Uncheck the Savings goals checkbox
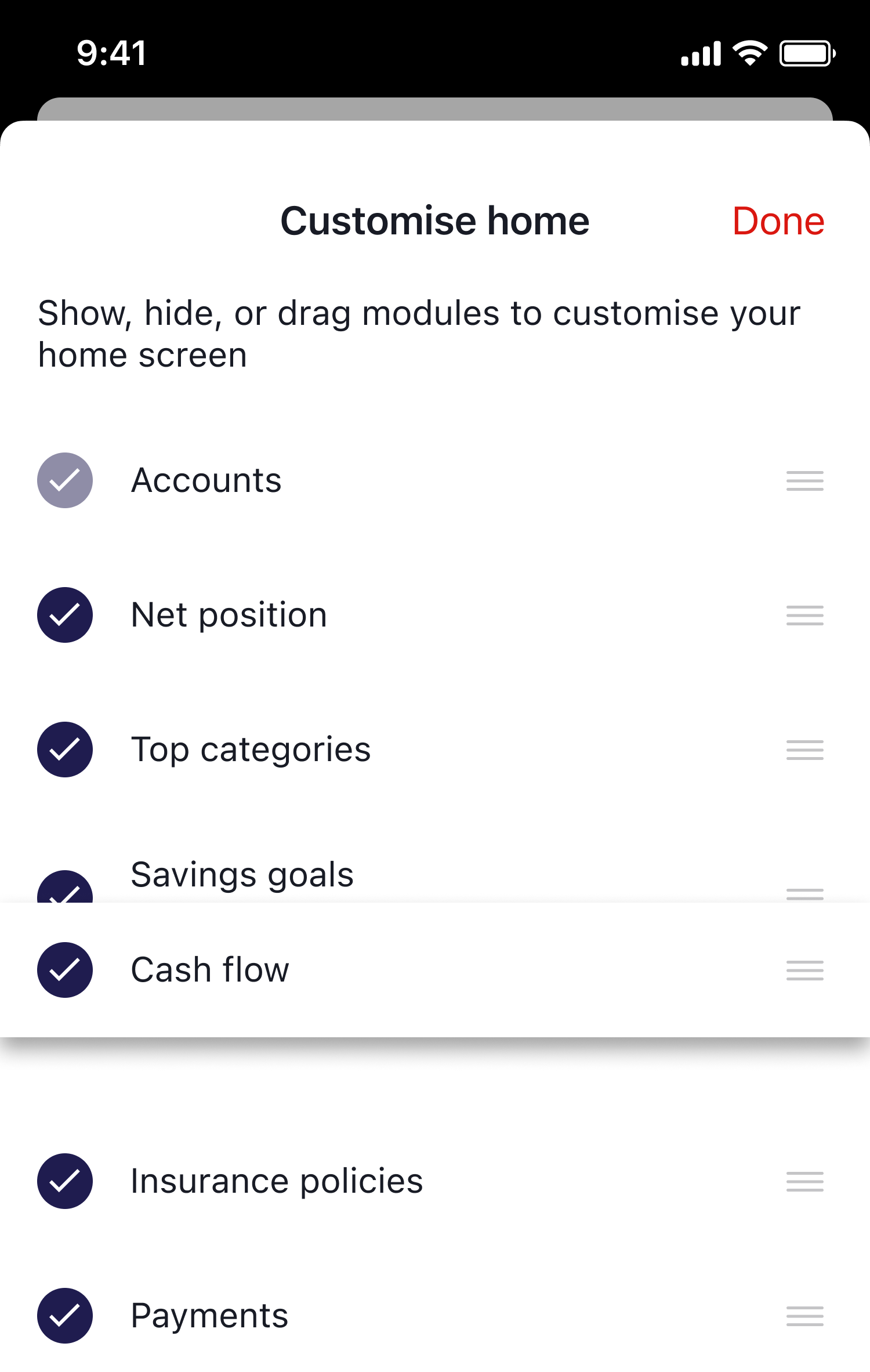 click(x=65, y=888)
